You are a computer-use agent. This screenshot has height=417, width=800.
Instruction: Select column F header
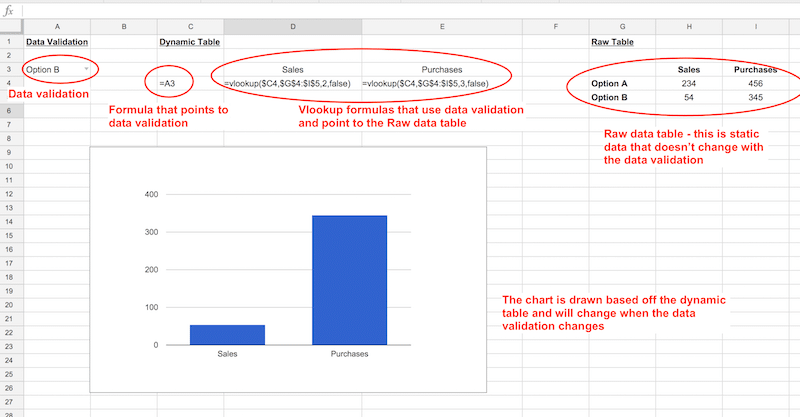click(556, 27)
